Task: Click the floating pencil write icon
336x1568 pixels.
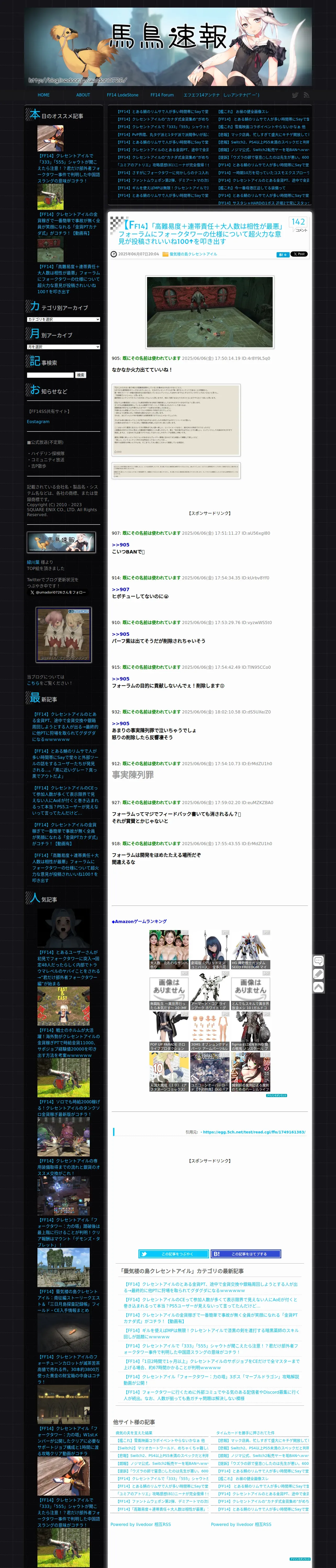Action: pos(318,974)
